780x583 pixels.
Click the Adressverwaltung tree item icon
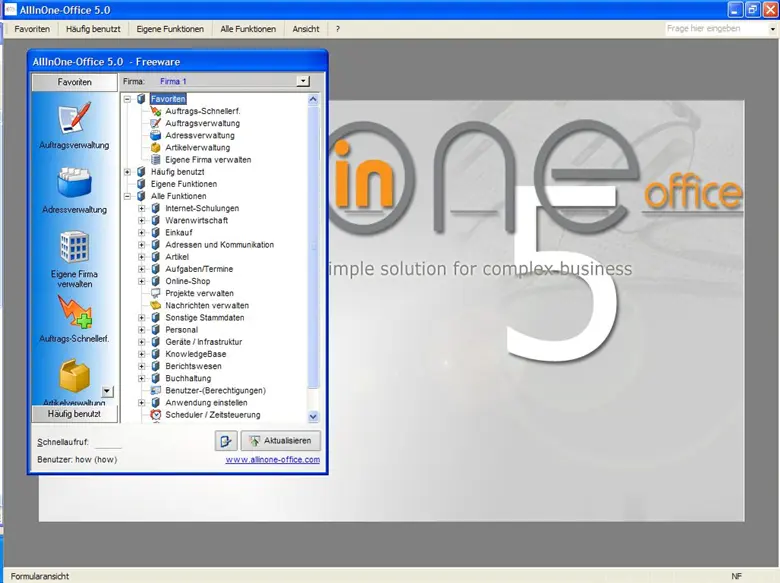pos(156,135)
